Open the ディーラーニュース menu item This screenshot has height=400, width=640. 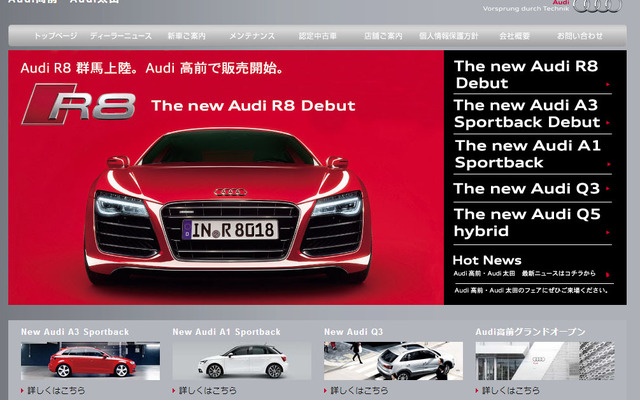coord(121,36)
